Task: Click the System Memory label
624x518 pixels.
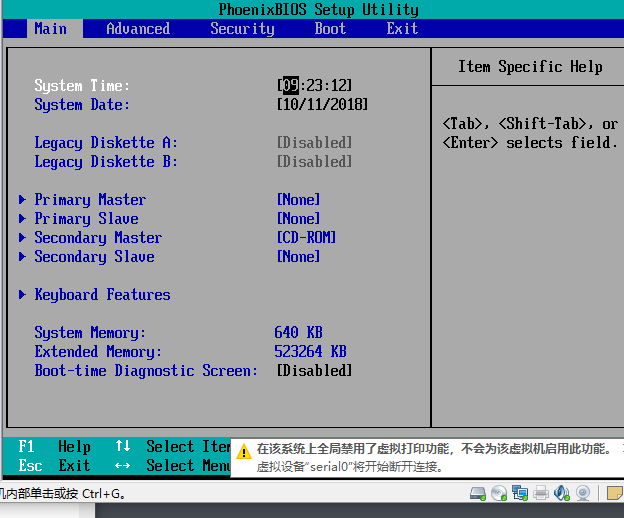Action: (90, 333)
